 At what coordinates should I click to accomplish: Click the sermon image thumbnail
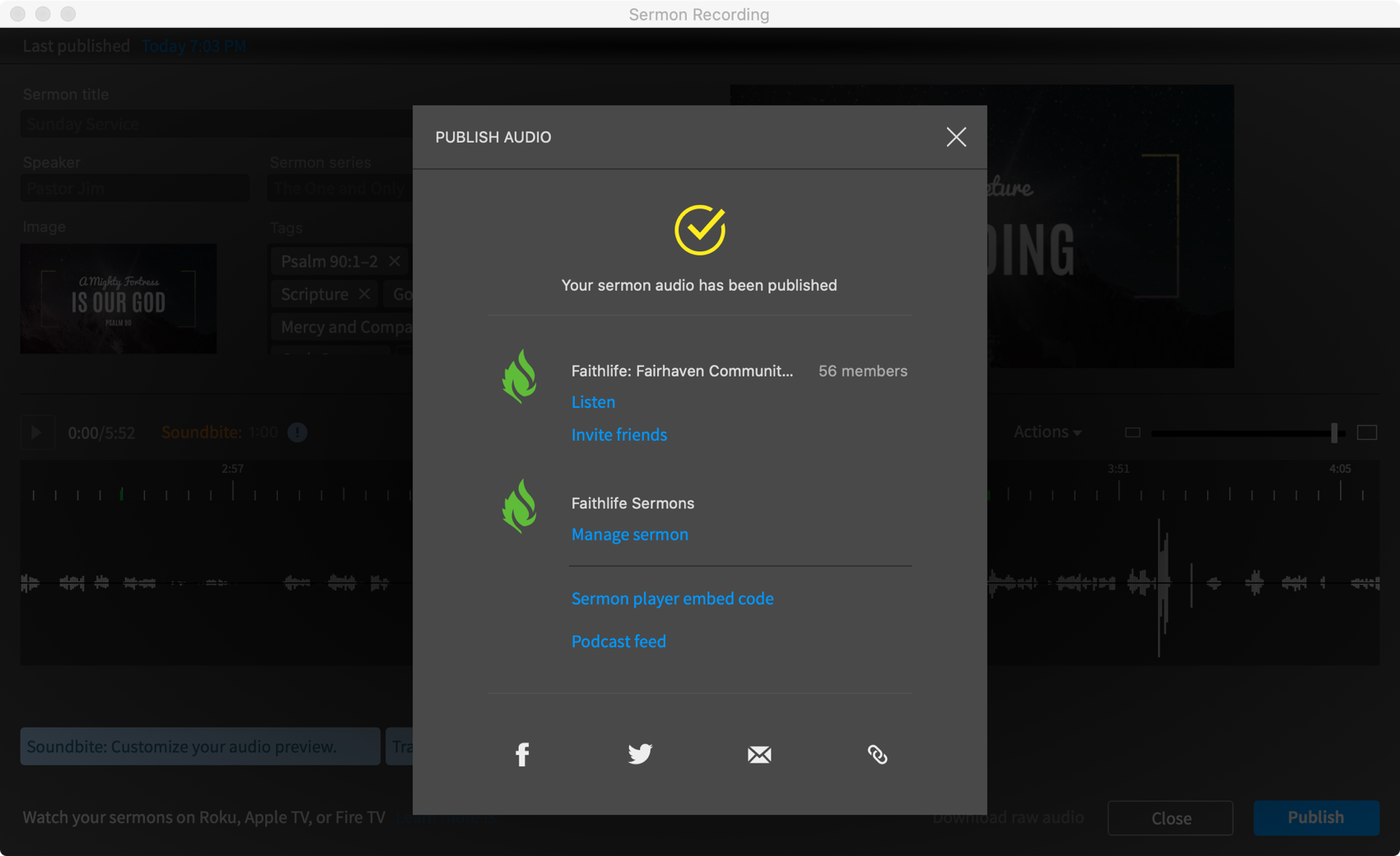click(119, 299)
